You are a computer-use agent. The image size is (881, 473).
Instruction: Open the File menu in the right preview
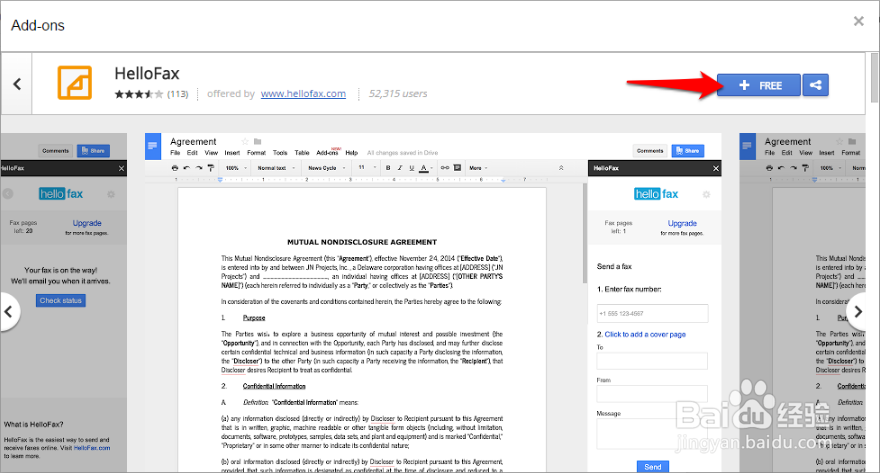click(770, 153)
